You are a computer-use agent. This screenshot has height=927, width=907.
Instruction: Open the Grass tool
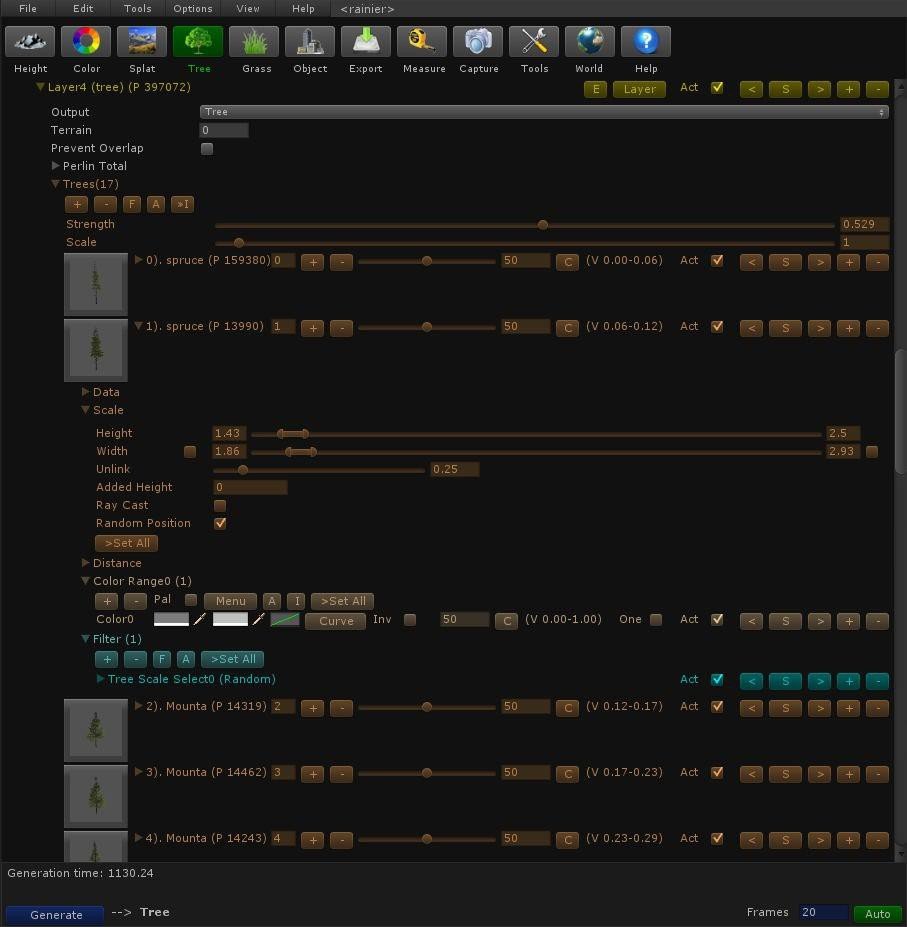click(254, 41)
